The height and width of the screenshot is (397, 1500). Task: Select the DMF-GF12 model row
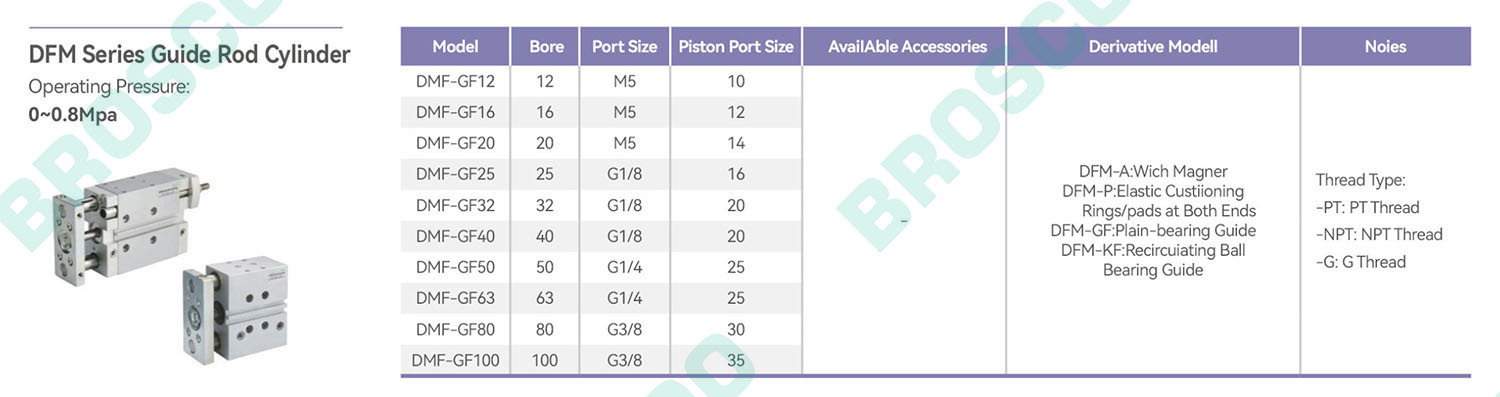[601, 81]
